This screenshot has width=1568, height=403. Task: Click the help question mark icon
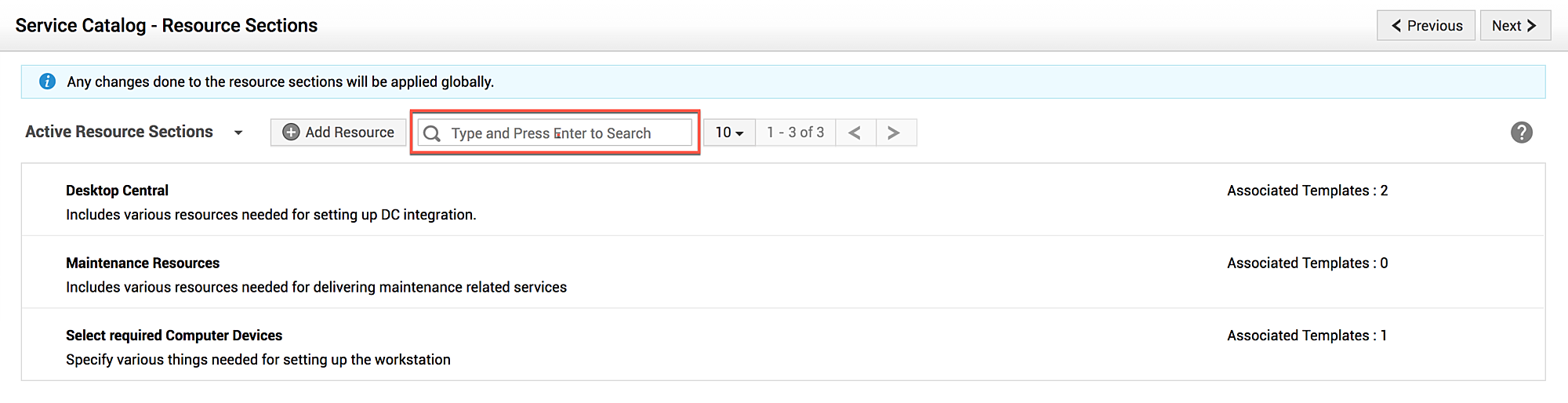(x=1521, y=133)
